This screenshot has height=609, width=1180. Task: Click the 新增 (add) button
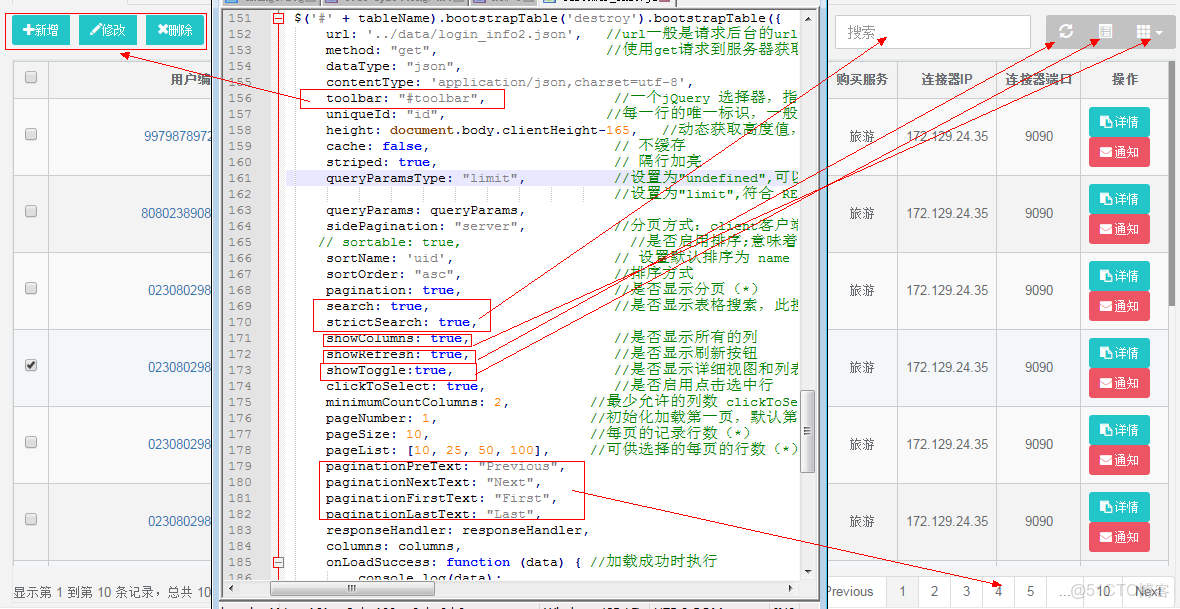[41, 30]
